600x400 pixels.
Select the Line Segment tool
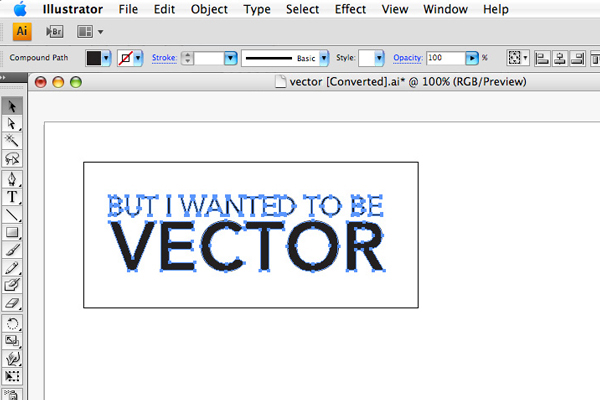point(12,214)
